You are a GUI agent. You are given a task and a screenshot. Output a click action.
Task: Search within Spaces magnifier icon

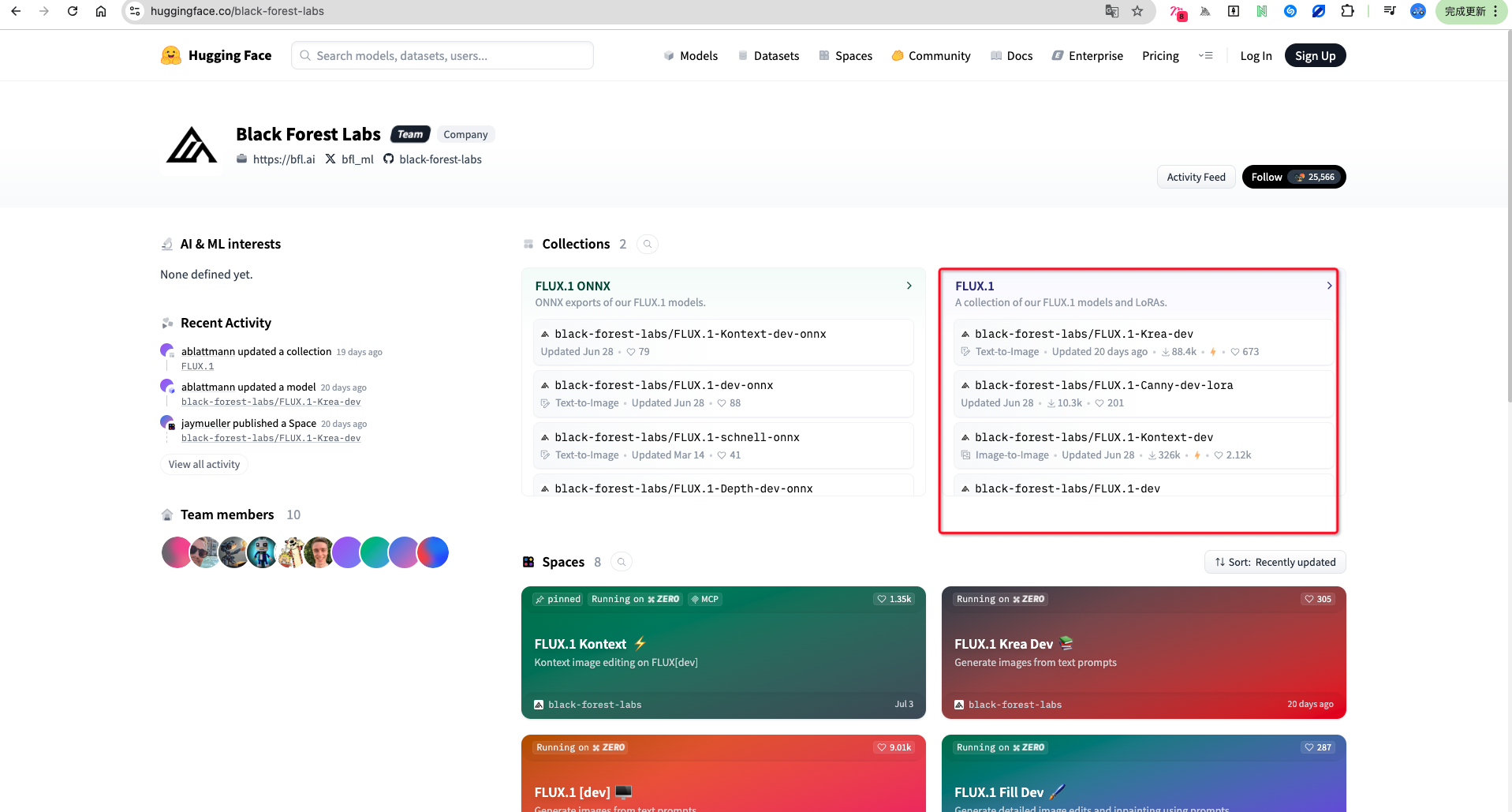[x=622, y=562]
